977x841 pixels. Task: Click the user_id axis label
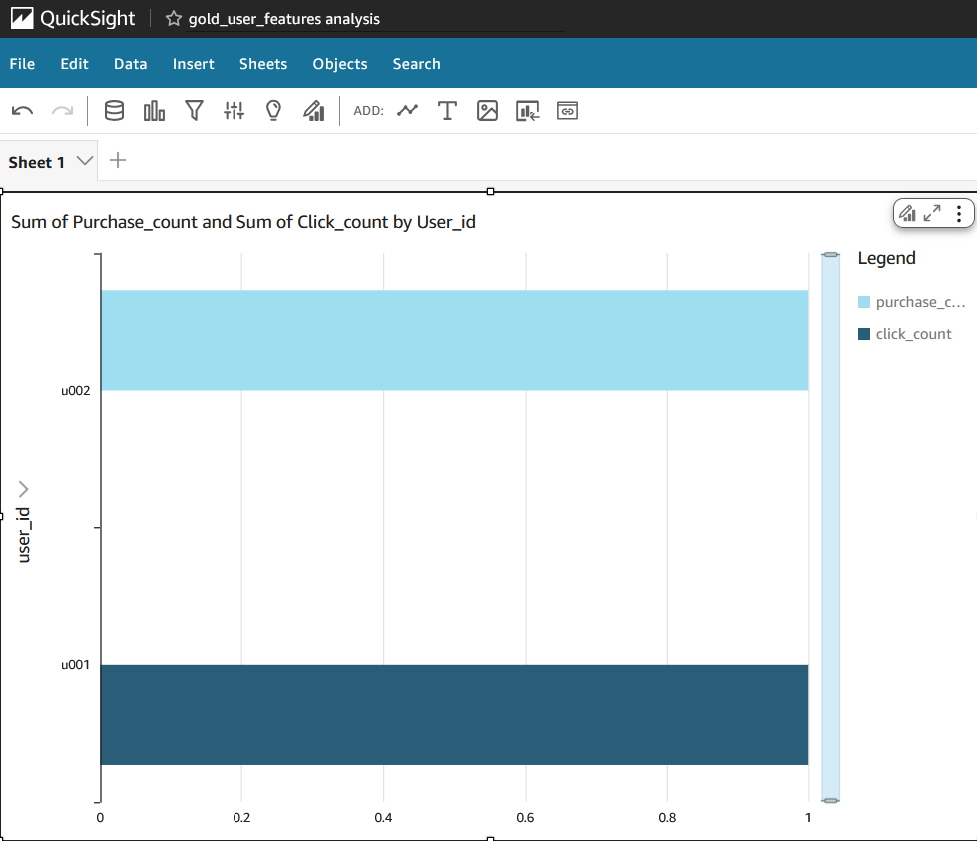click(x=24, y=535)
